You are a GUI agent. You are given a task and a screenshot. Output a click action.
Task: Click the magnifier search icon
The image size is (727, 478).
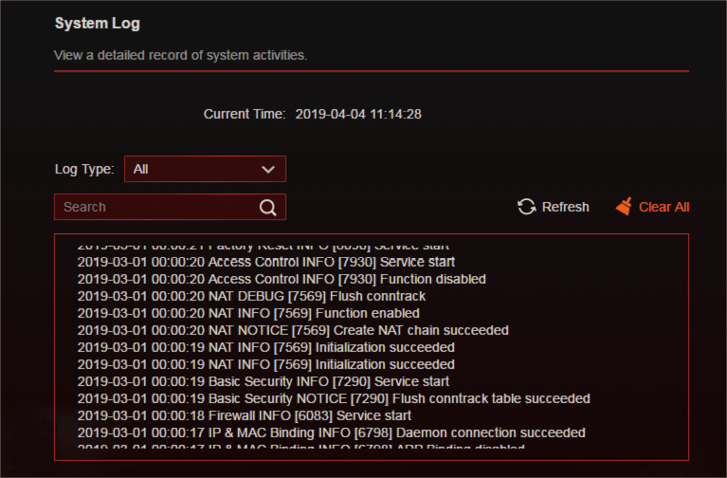[268, 207]
